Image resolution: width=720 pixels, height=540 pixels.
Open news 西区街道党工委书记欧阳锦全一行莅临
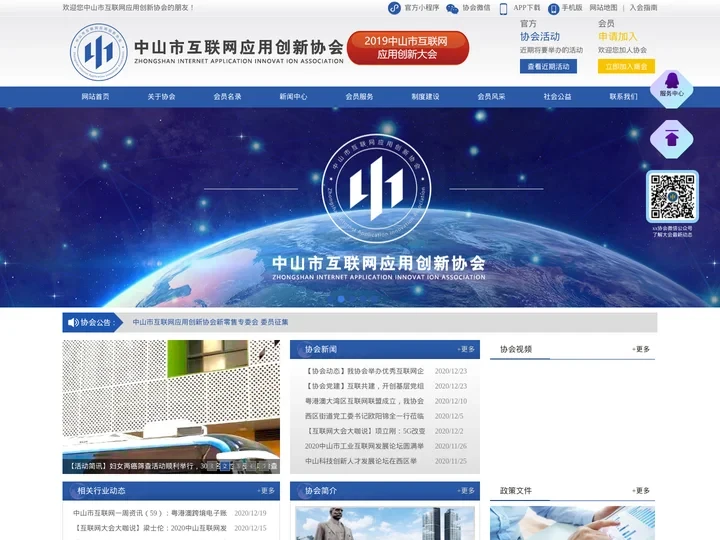click(364, 416)
